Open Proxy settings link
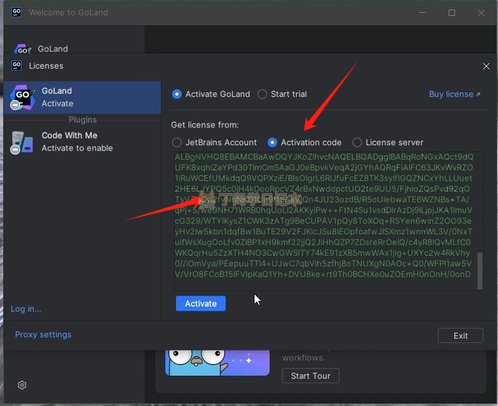498x406 pixels. click(43, 335)
